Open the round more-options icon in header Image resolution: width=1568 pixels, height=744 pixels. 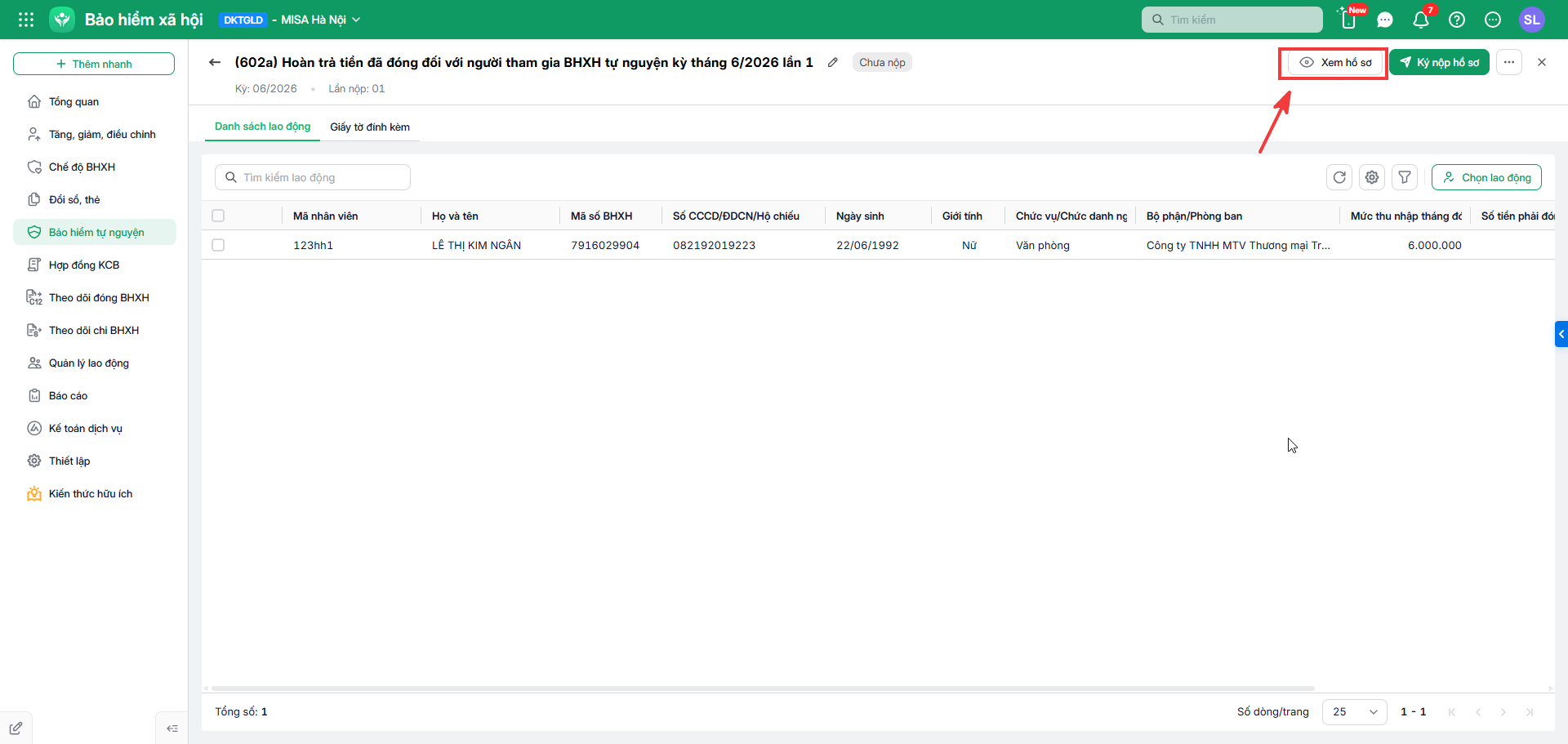[x=1493, y=20]
